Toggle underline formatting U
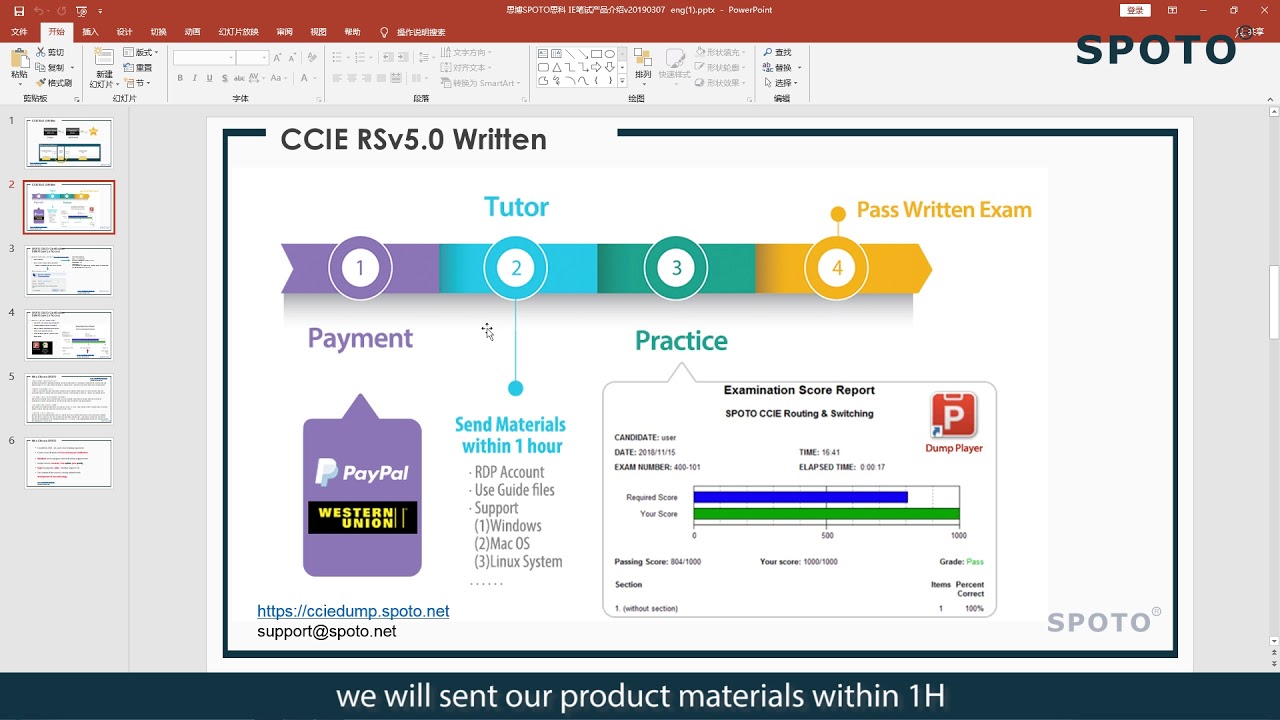 (x=209, y=78)
